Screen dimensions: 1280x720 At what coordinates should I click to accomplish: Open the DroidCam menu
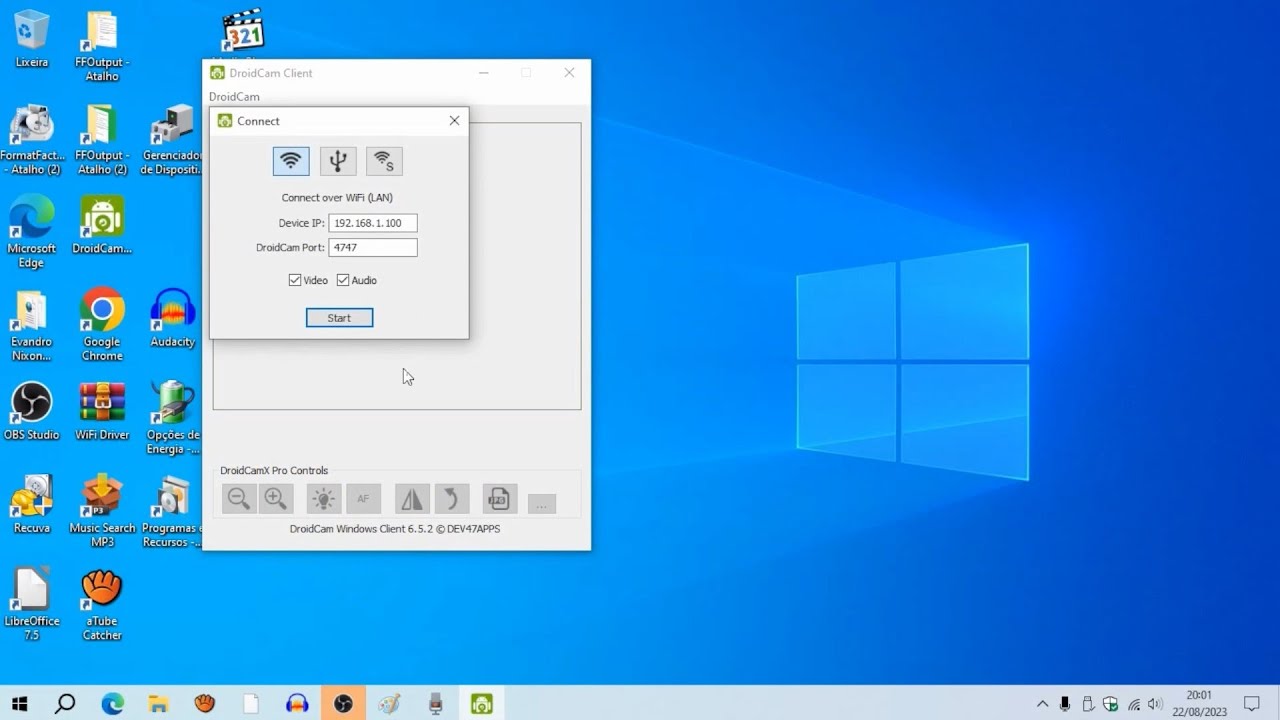click(x=234, y=97)
